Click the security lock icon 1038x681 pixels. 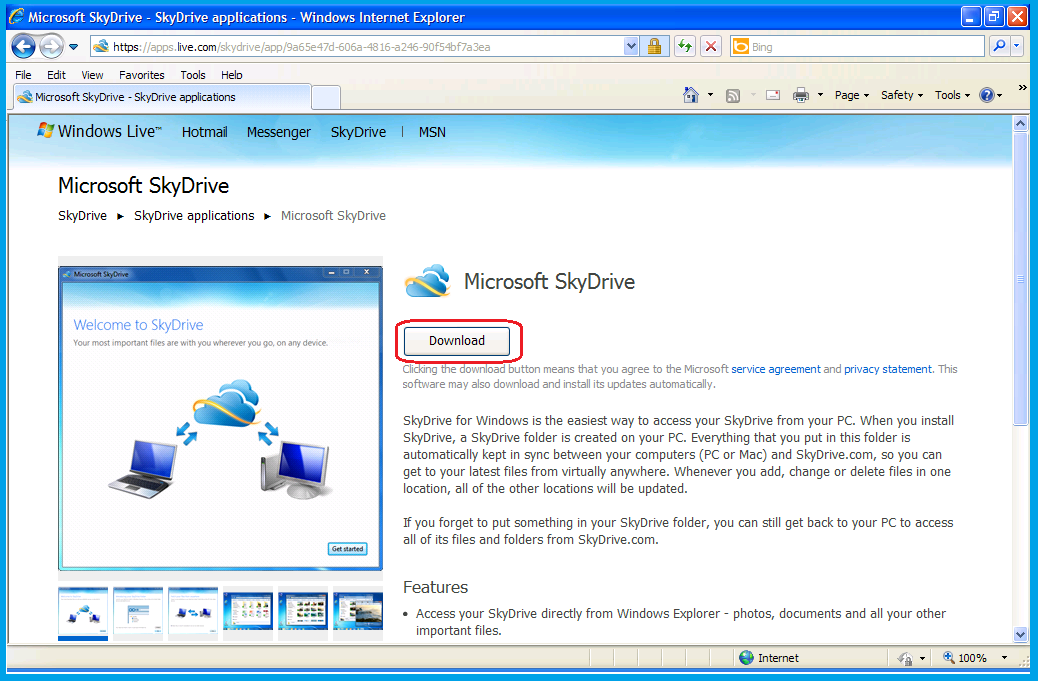(654, 46)
